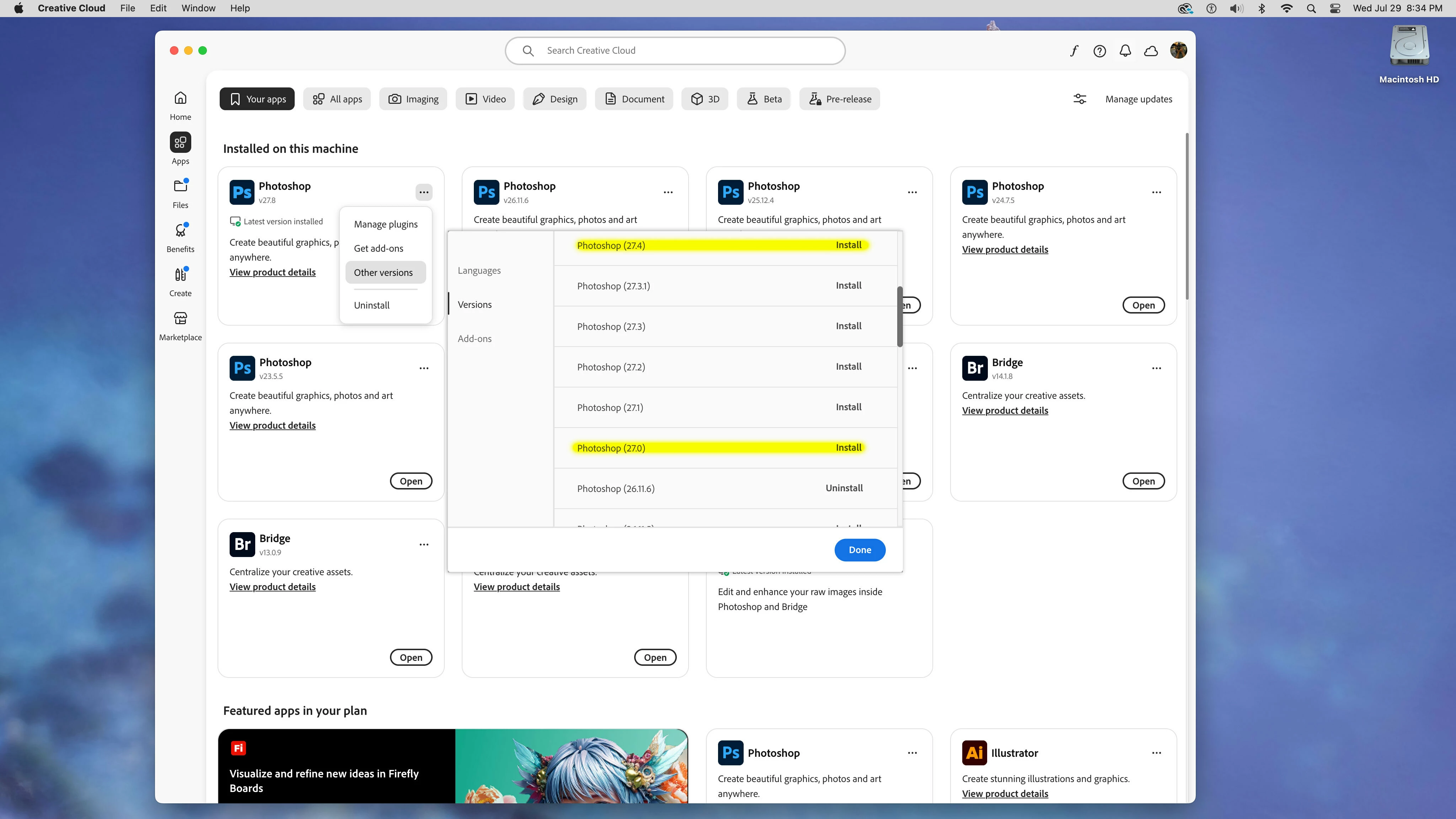
Task: Choose Manage plugins from the menu
Action: [385, 224]
